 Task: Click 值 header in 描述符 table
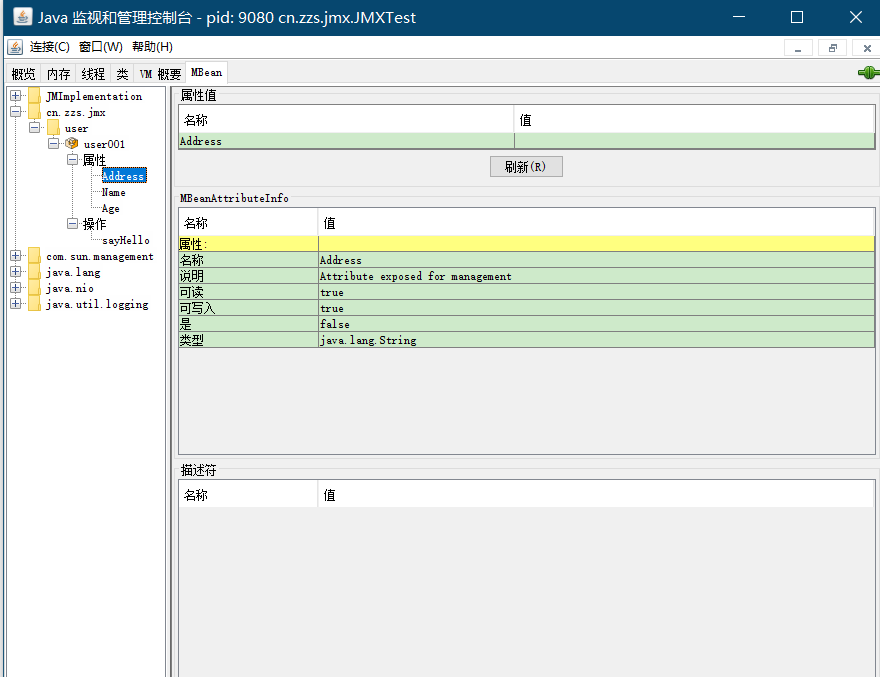(x=596, y=495)
